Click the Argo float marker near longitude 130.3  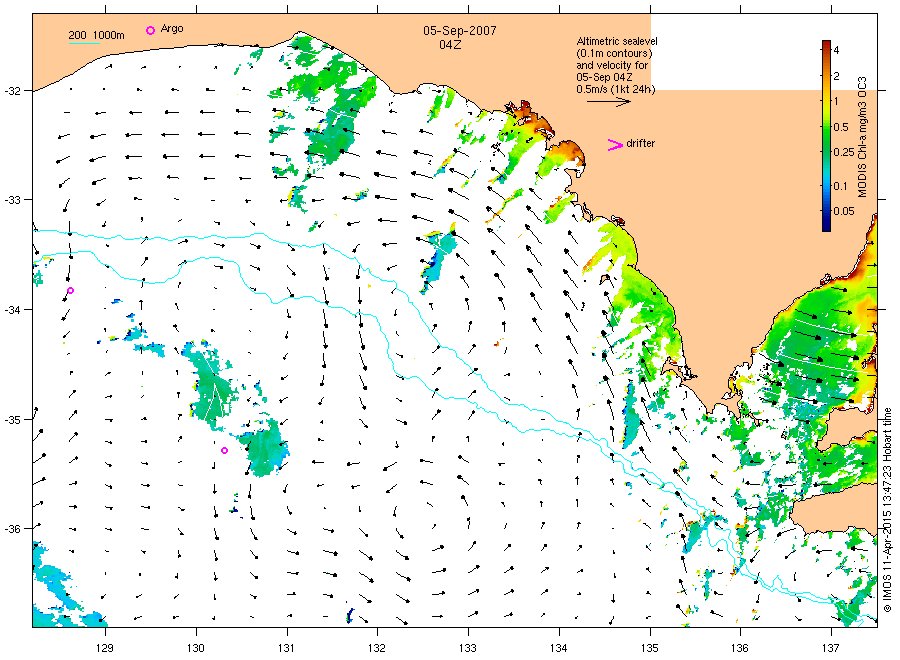(x=224, y=451)
